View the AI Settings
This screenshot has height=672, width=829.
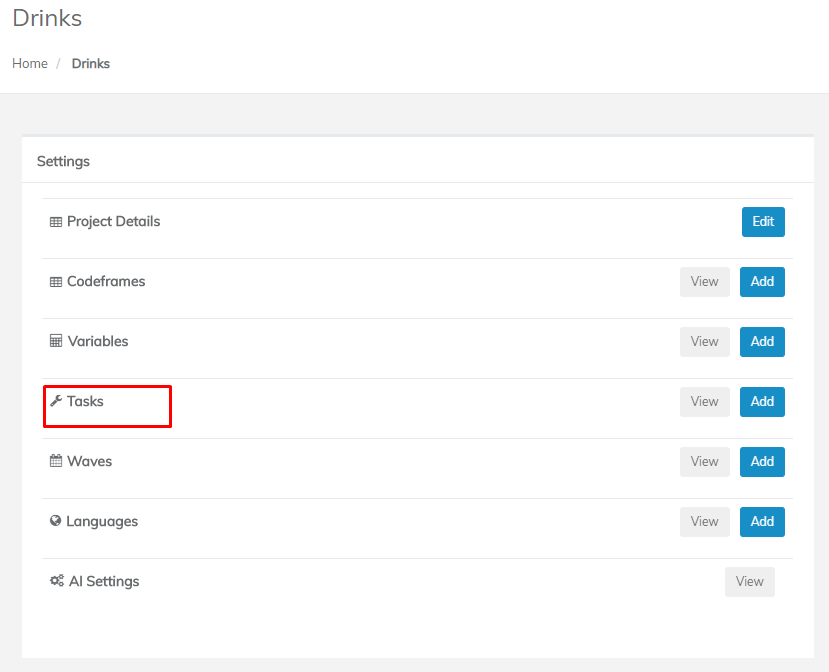tap(749, 582)
